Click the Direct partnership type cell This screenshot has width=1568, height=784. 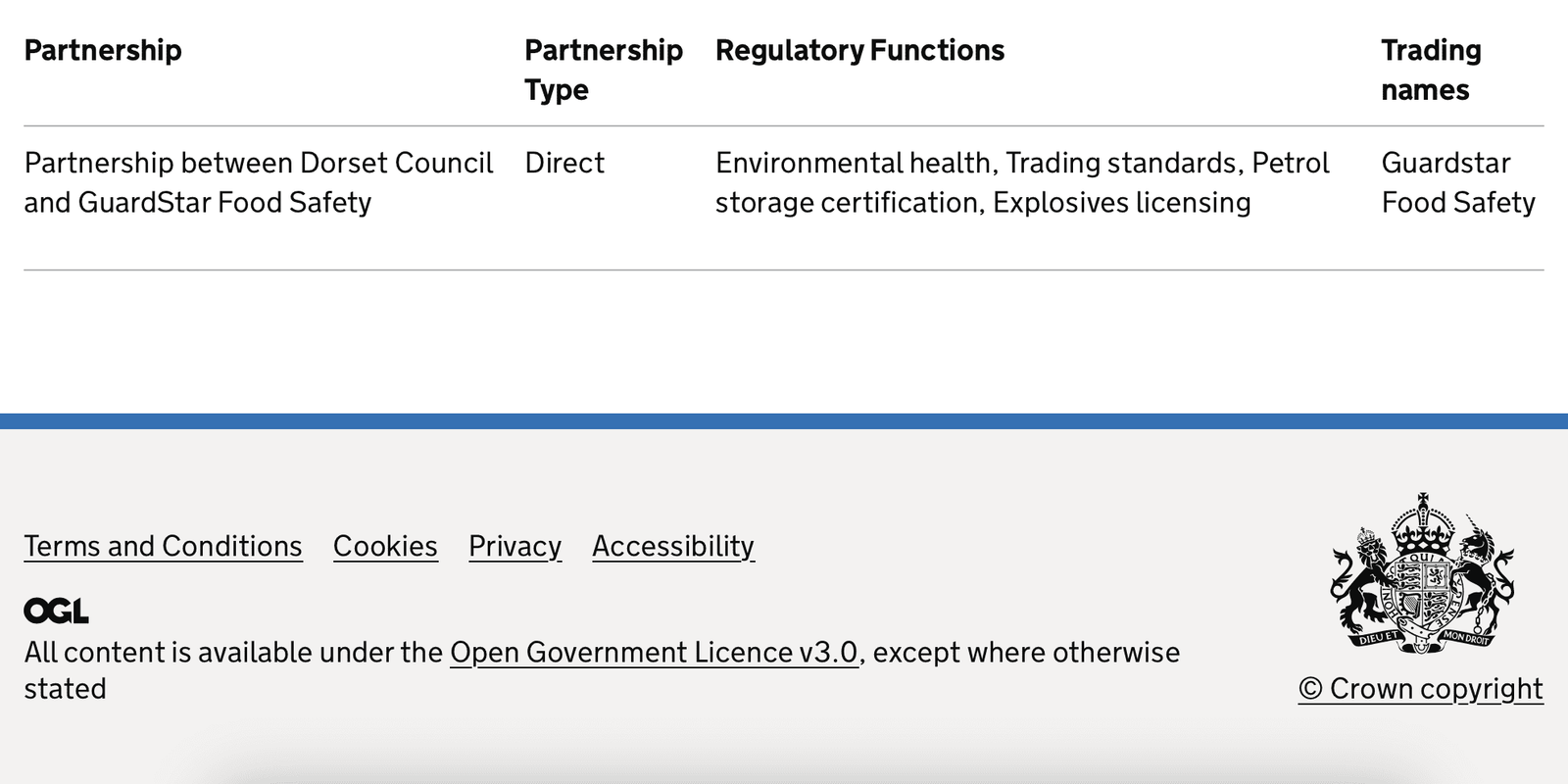pyautogui.click(x=564, y=163)
